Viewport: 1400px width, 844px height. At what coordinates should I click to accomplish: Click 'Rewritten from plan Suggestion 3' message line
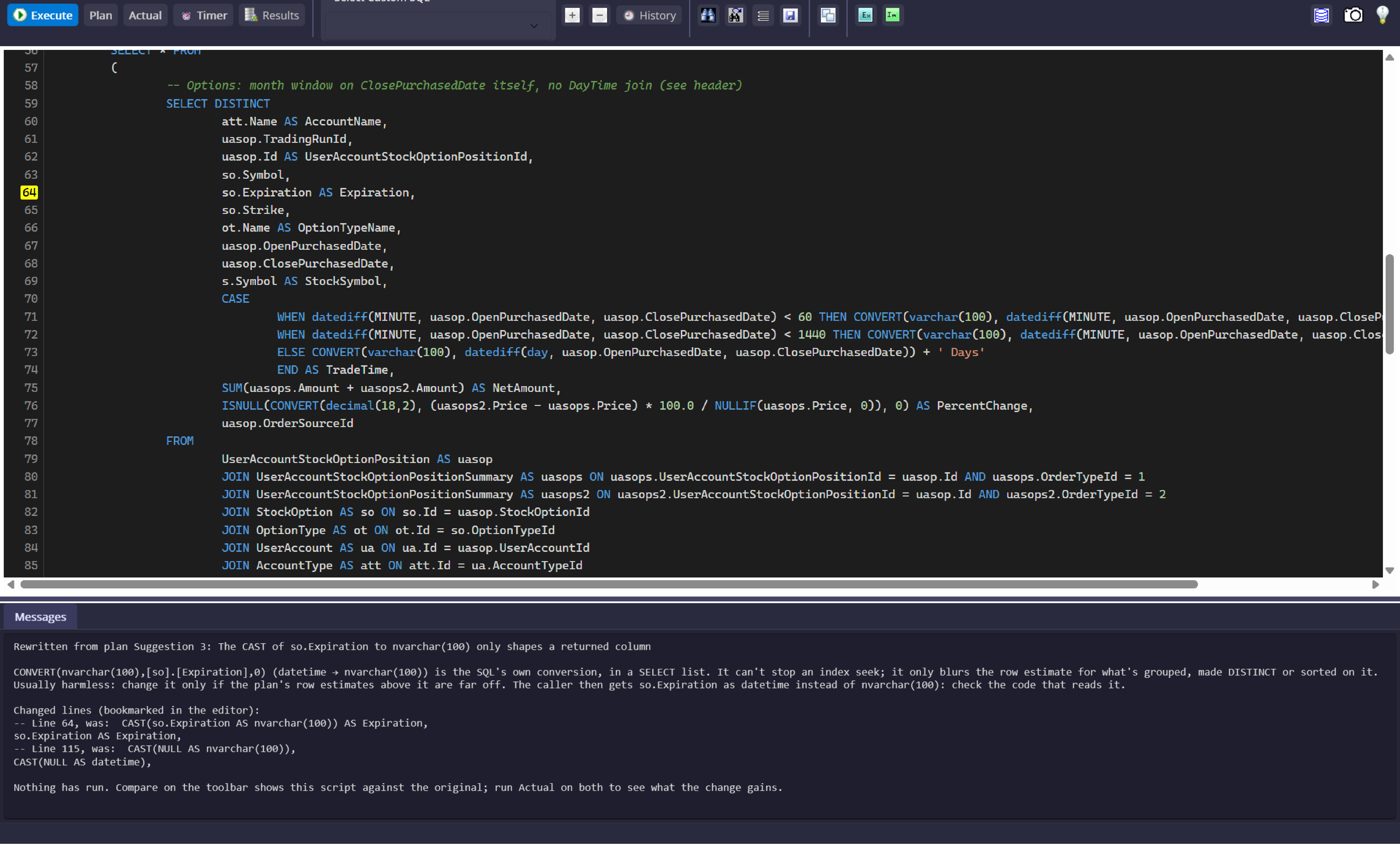[x=332, y=646]
